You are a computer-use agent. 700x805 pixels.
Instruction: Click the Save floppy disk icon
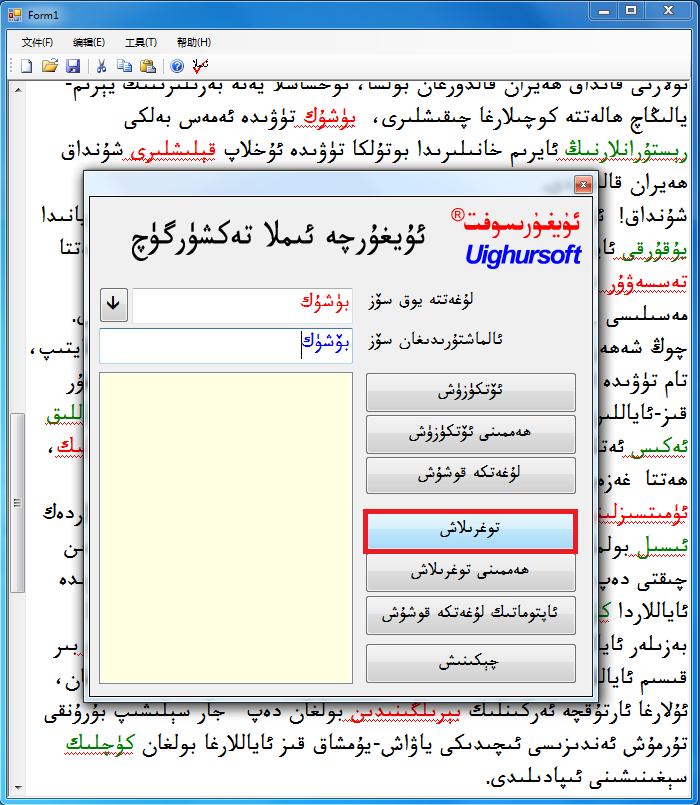[73, 66]
